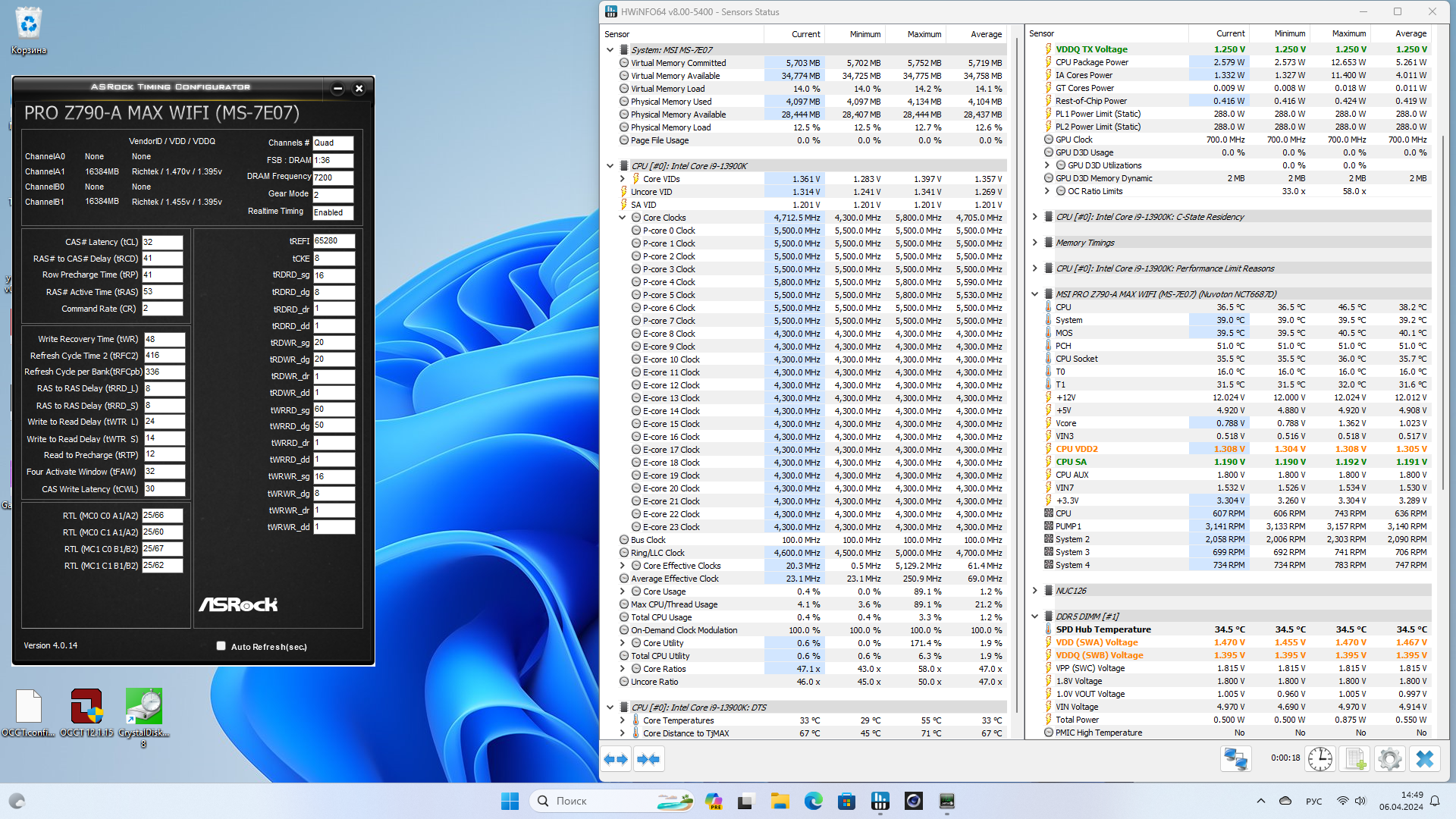Viewport: 1456px width, 819px height.
Task: Open remote network monitoring icon
Action: (1235, 759)
